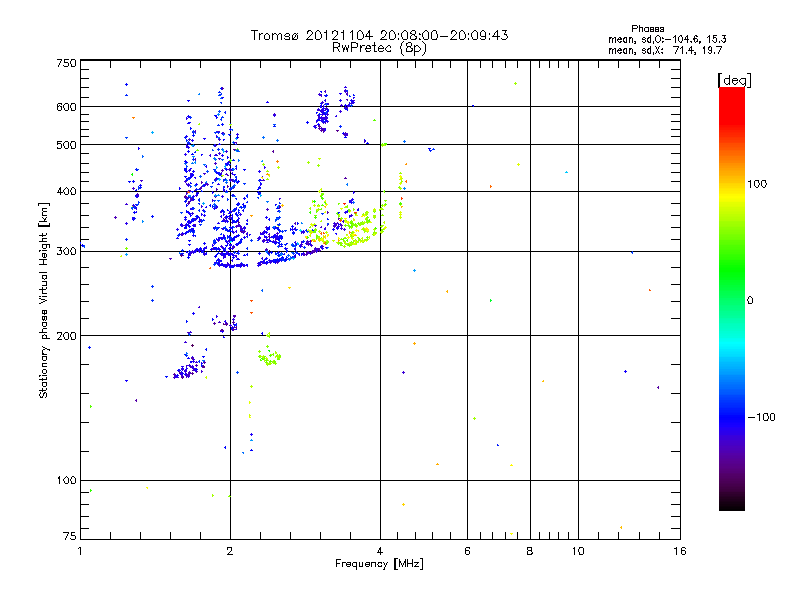This screenshot has width=800, height=600.
Task: Click the y-axis tick label '75'
Action: pyautogui.click(x=70, y=536)
